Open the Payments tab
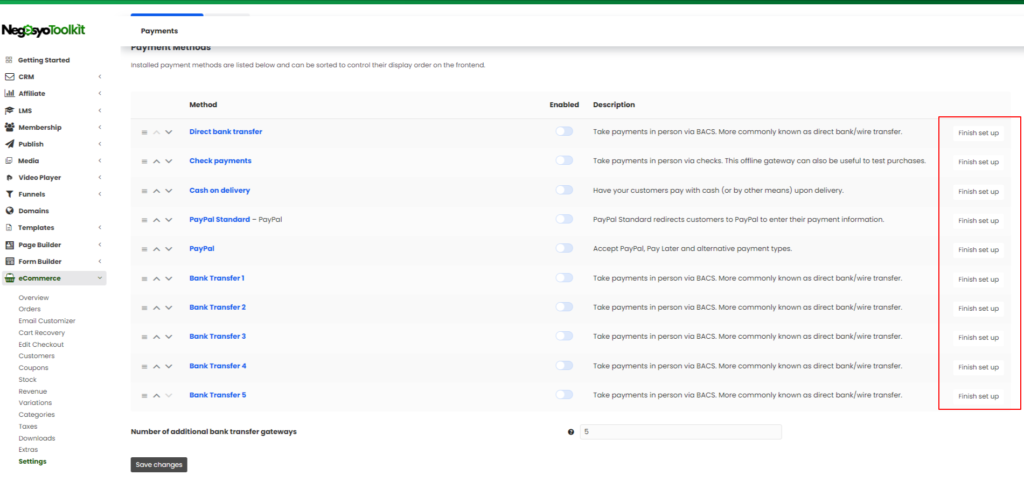This screenshot has width=1024, height=482. (x=159, y=31)
